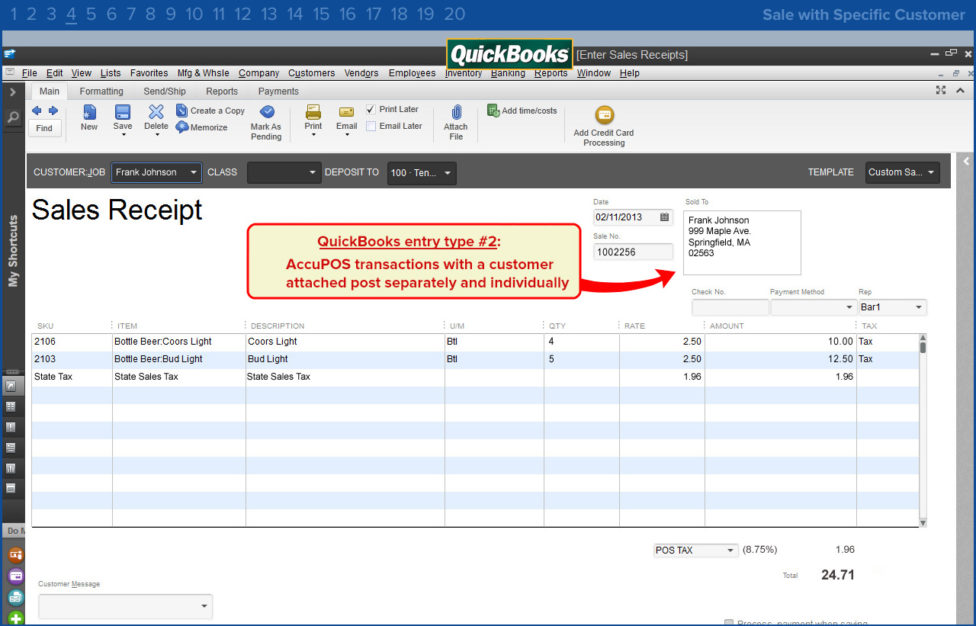Open the POS TAX dropdown
Viewport: 976px width, 626px height.
coord(730,551)
